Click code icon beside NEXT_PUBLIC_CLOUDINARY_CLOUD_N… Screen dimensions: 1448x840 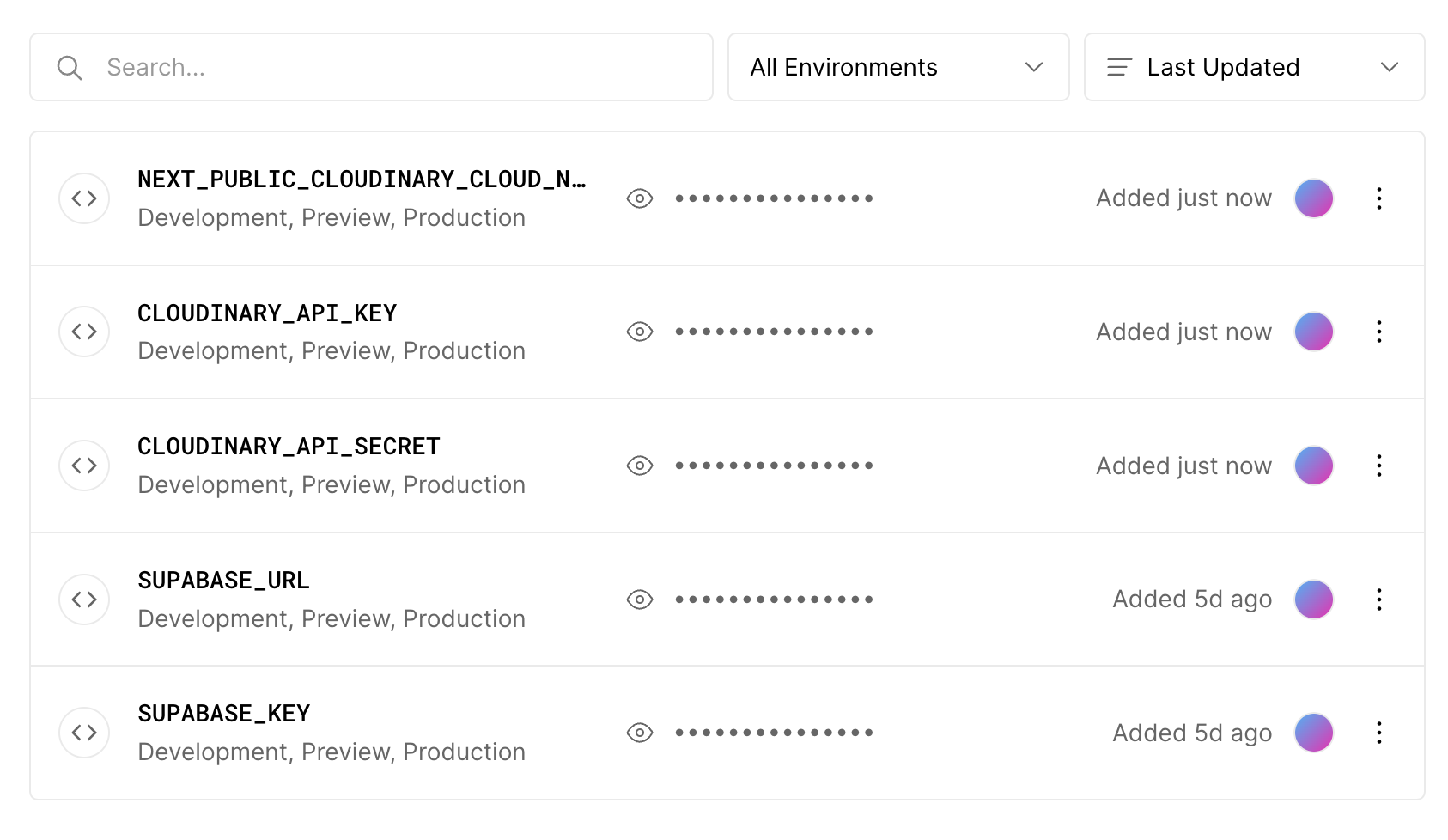pos(84,198)
